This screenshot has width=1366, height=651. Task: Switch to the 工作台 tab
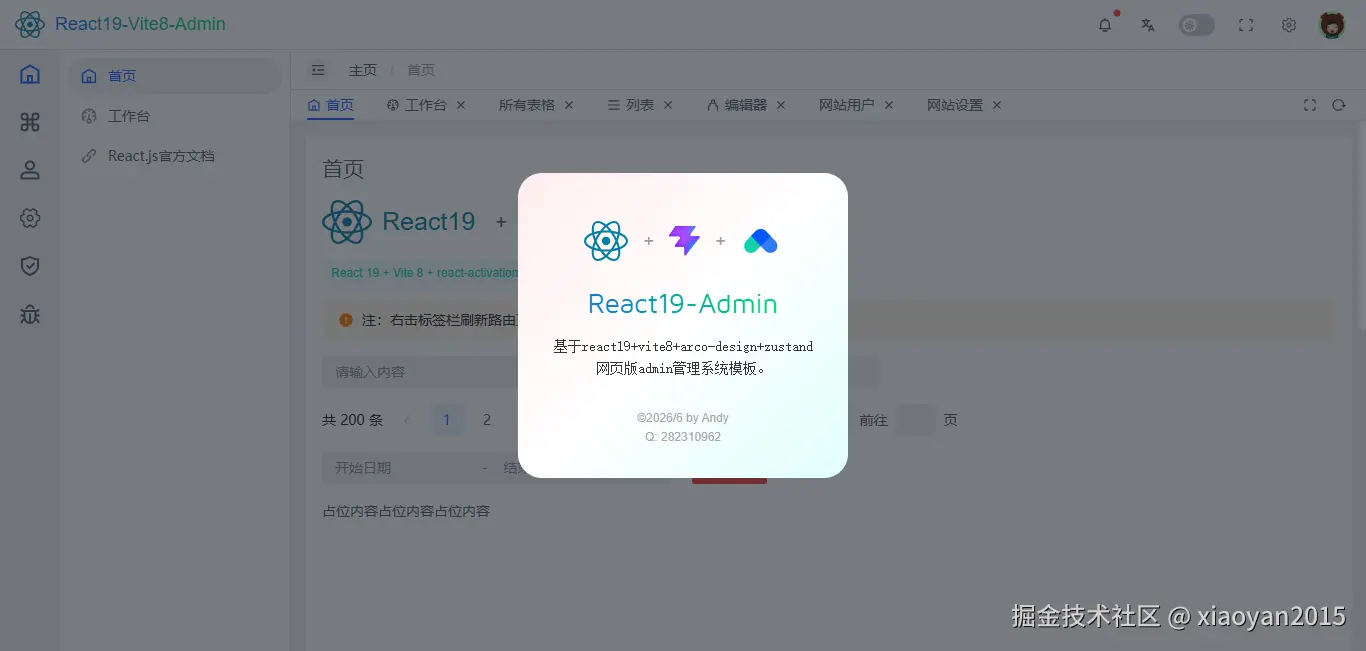[417, 105]
